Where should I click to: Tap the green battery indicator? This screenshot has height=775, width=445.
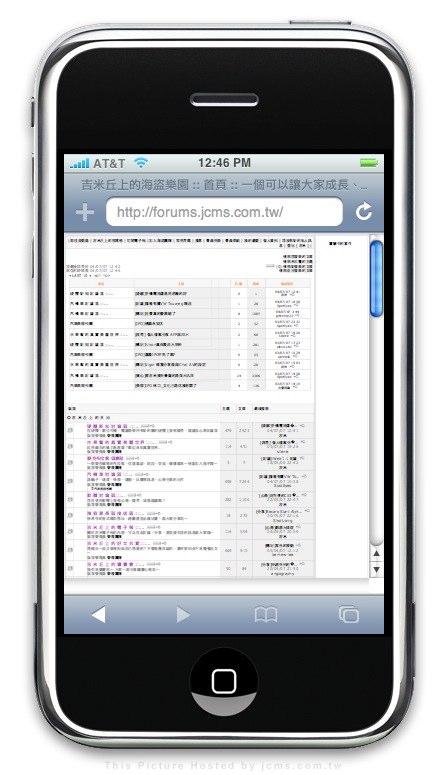click(369, 163)
